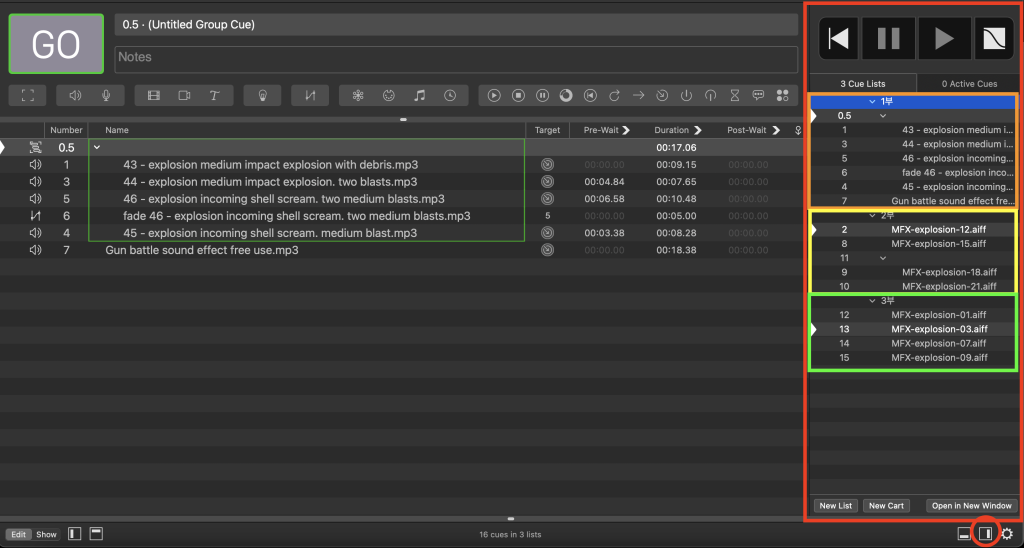This screenshot has width=1024, height=548.
Task: Expand the Post-Wait column arrow
Action: (776, 130)
